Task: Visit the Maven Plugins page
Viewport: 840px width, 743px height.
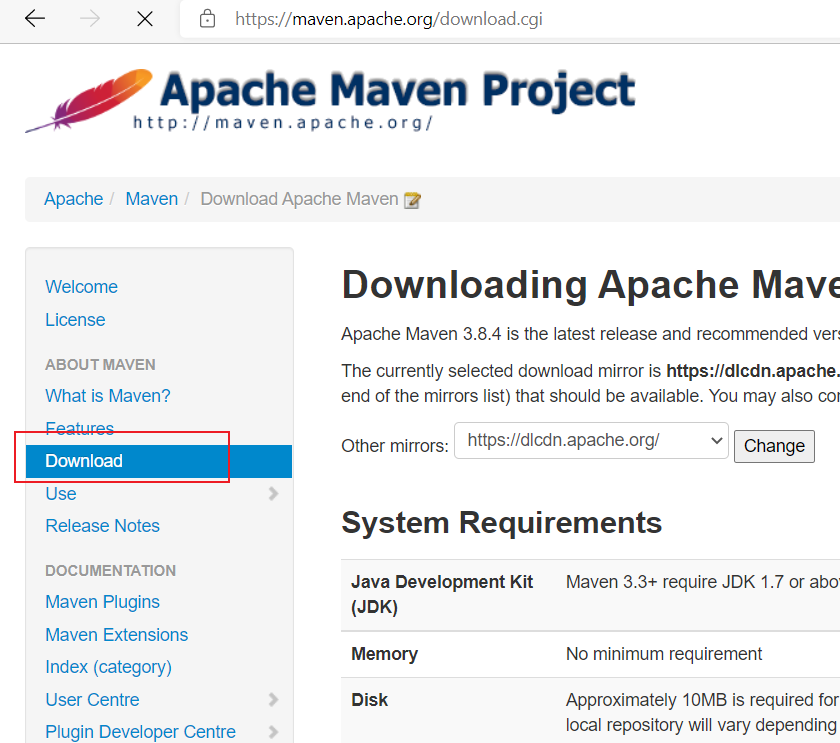Action: pos(102,602)
